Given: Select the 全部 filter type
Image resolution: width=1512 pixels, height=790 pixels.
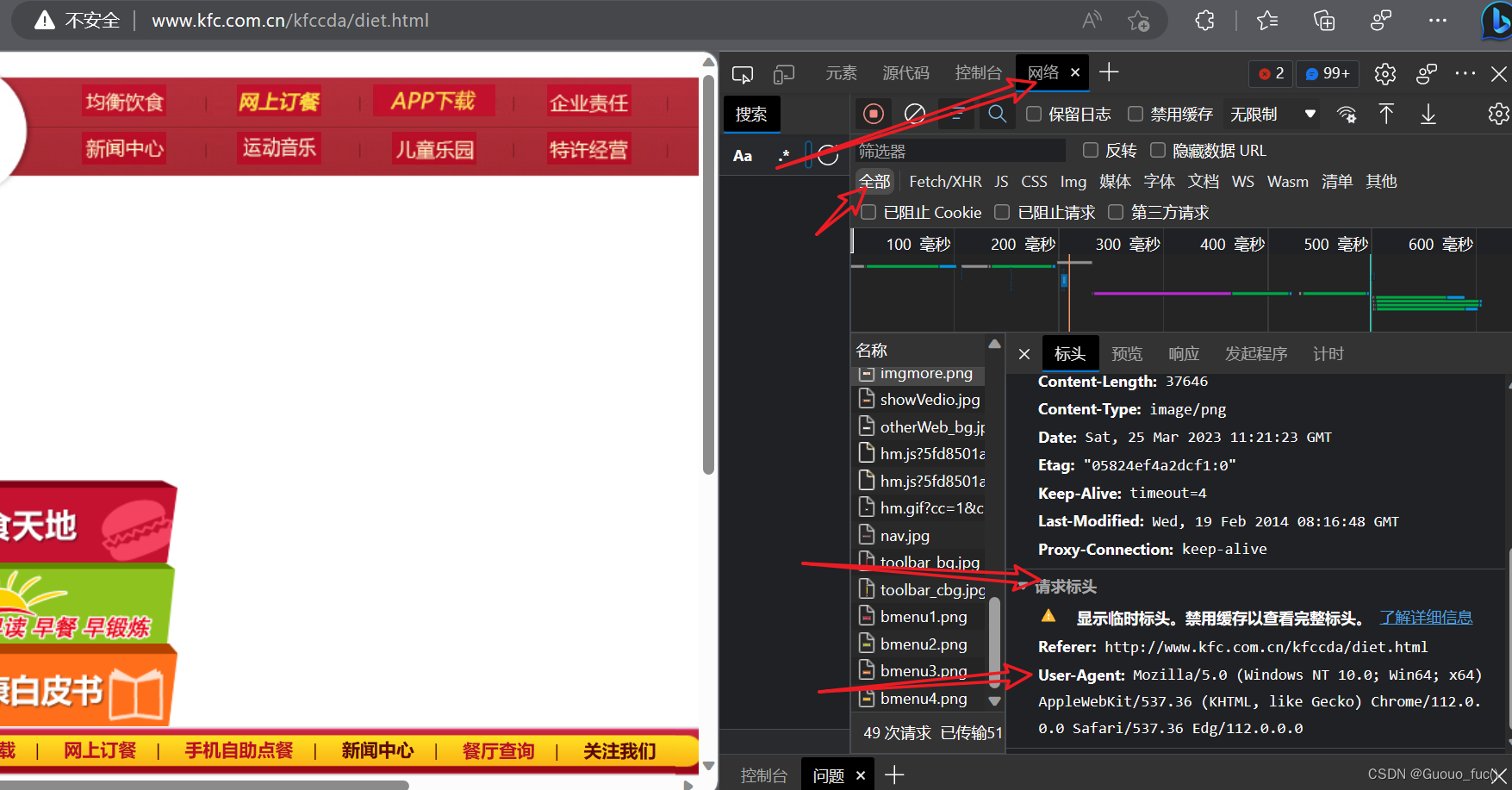Looking at the screenshot, I should pos(874,182).
